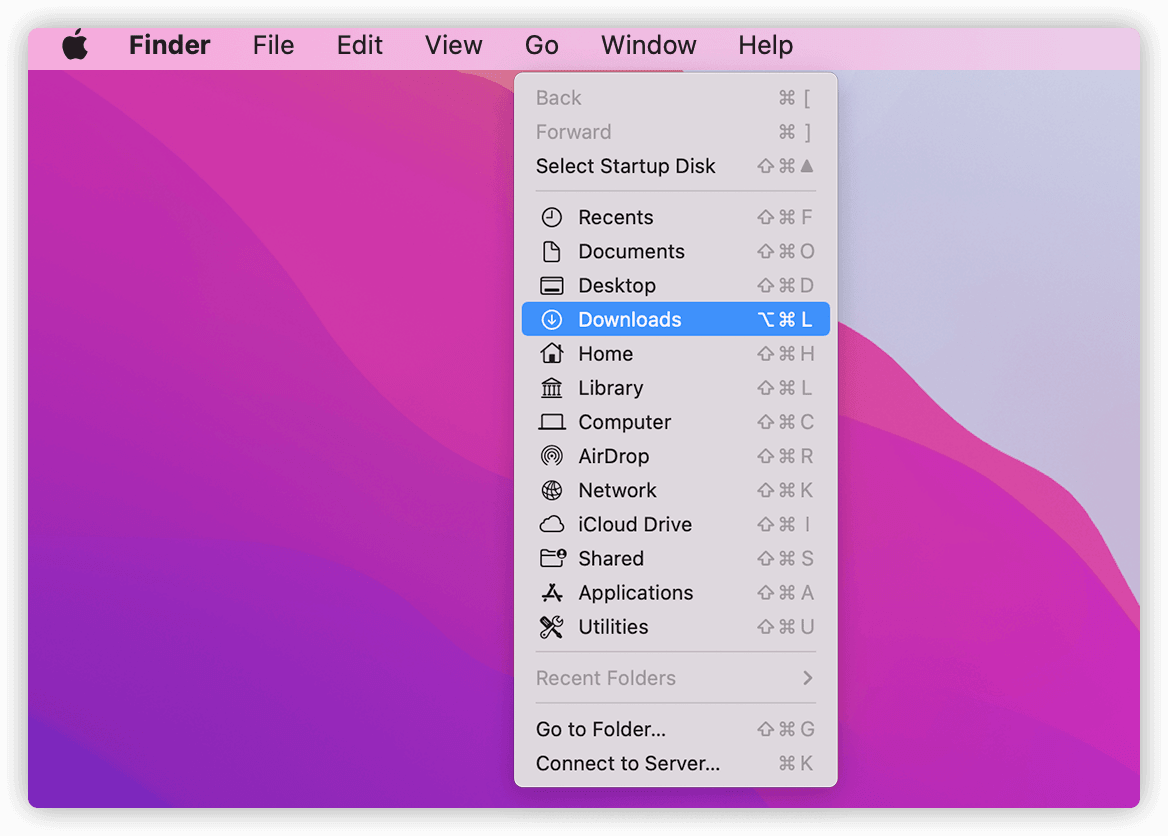Click the Network globe icon
This screenshot has width=1168, height=836.
tap(551, 490)
